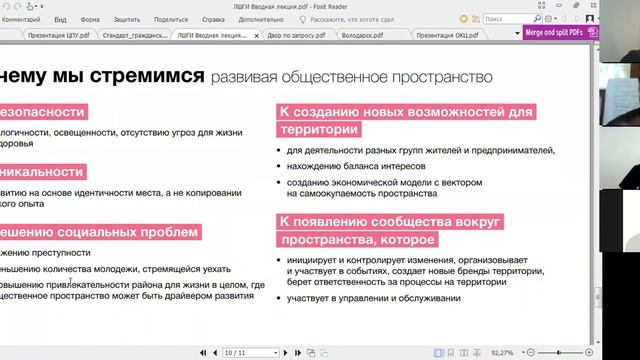Click the zoom slider handle
The image size is (640, 360).
click(558, 352)
